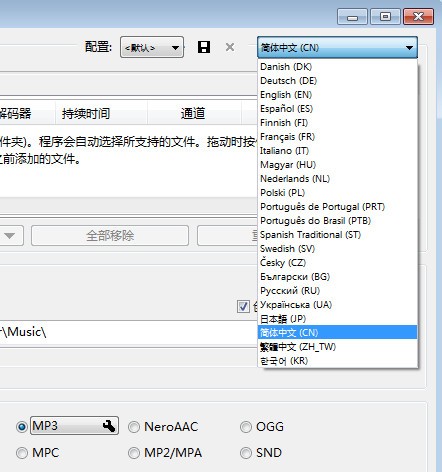Click the output folder path field ending \Music\
Image resolution: width=442 pixels, height=472 pixels.
point(129,332)
